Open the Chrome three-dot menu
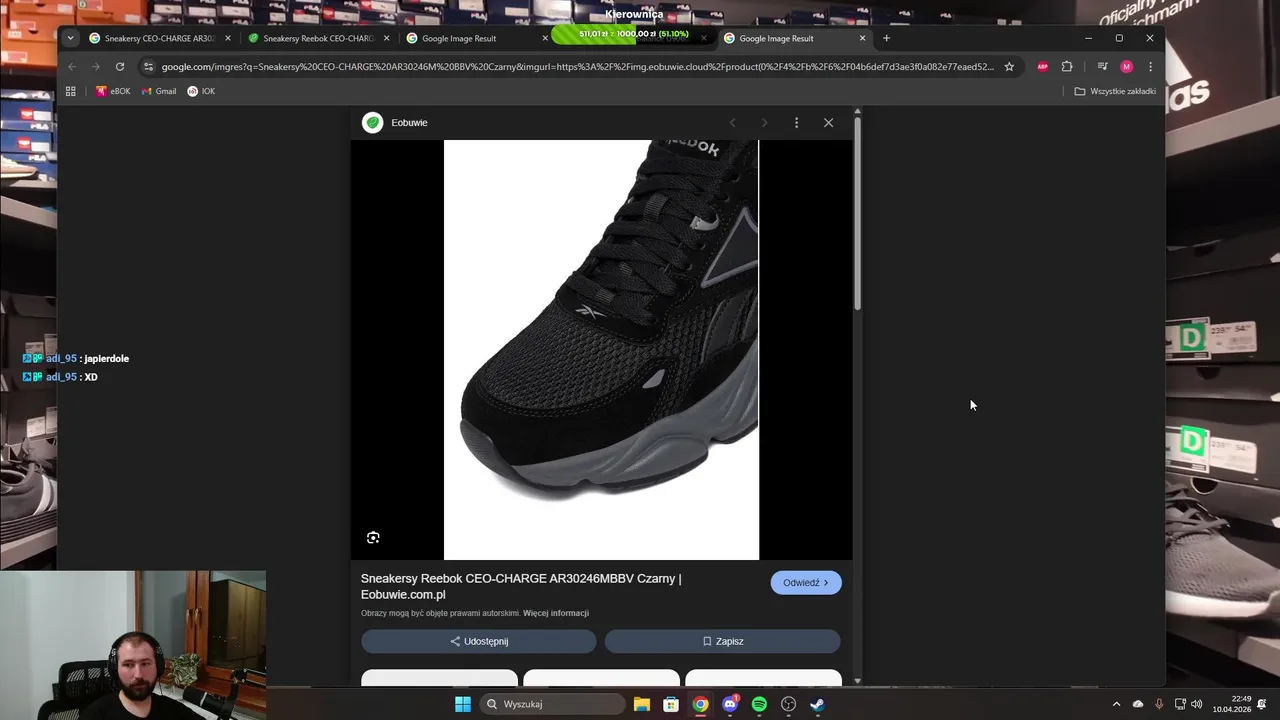The image size is (1280, 720). pos(1150,67)
